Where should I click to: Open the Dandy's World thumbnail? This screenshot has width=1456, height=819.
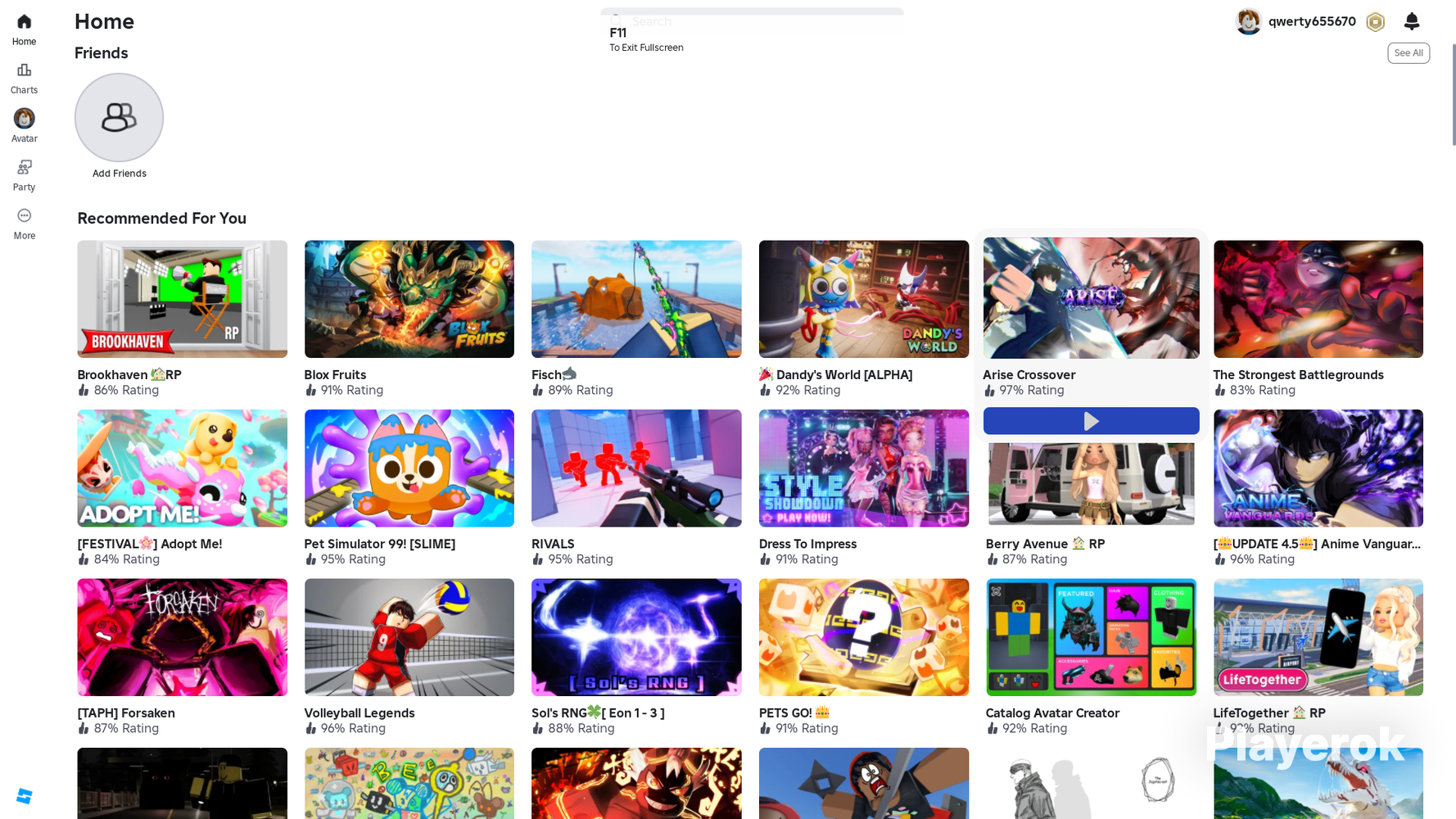(864, 299)
